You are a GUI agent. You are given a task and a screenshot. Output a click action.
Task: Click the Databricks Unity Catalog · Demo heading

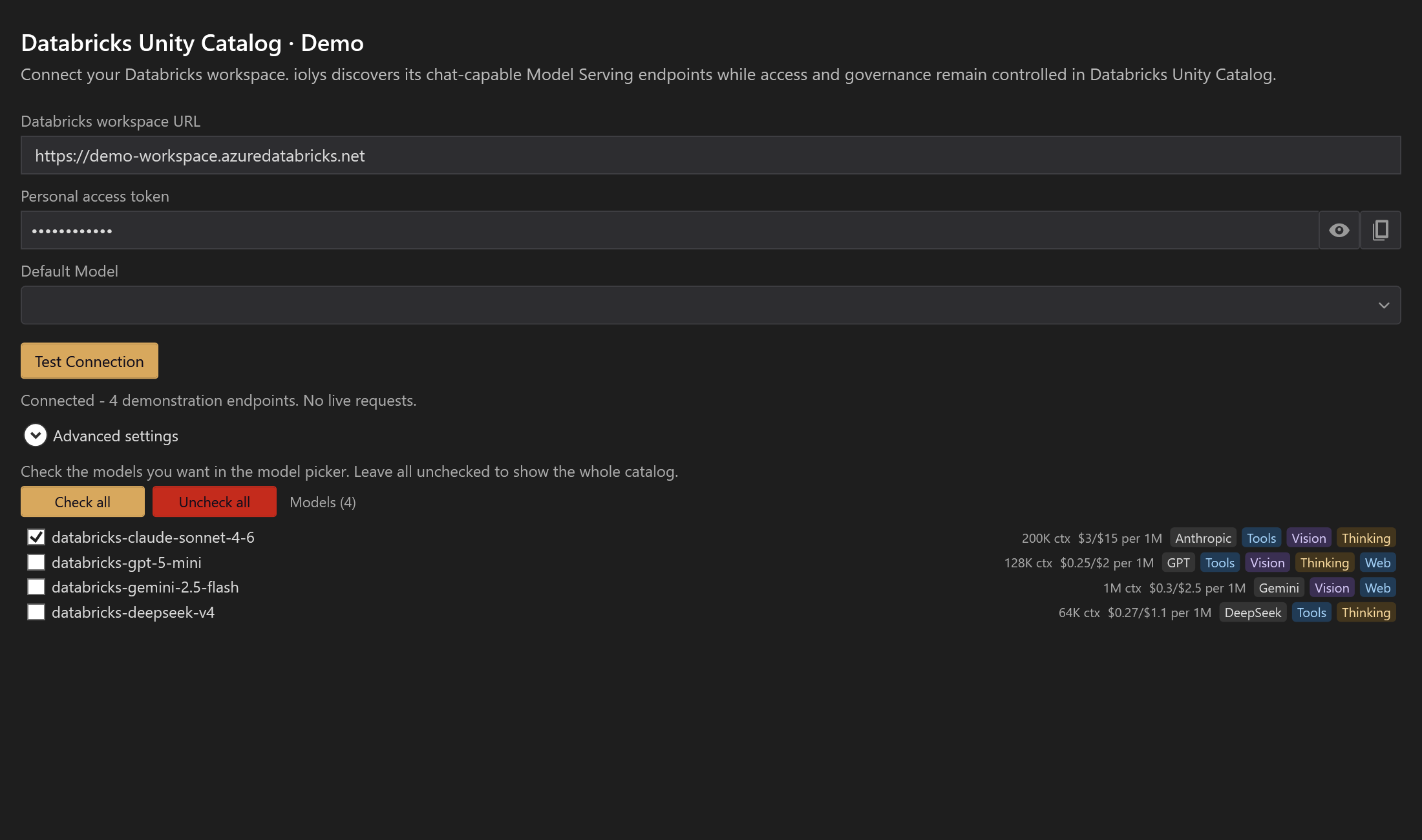[x=192, y=43]
